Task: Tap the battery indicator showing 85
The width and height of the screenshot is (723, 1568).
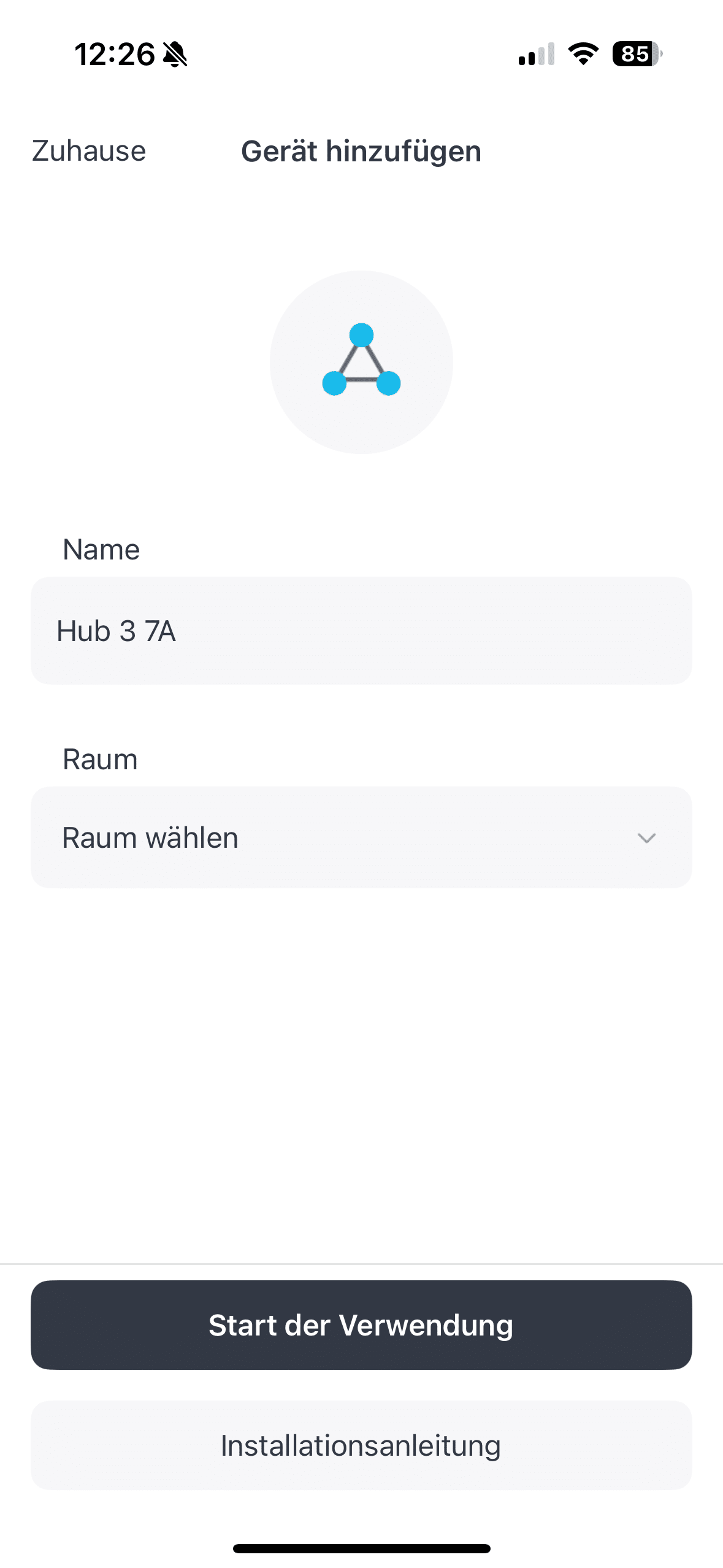Action: pos(637,54)
